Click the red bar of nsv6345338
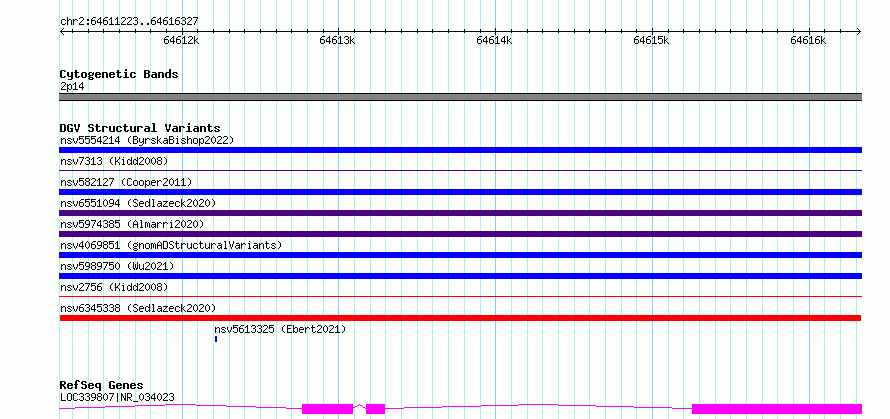The width and height of the screenshot is (890, 419). pos(460,318)
